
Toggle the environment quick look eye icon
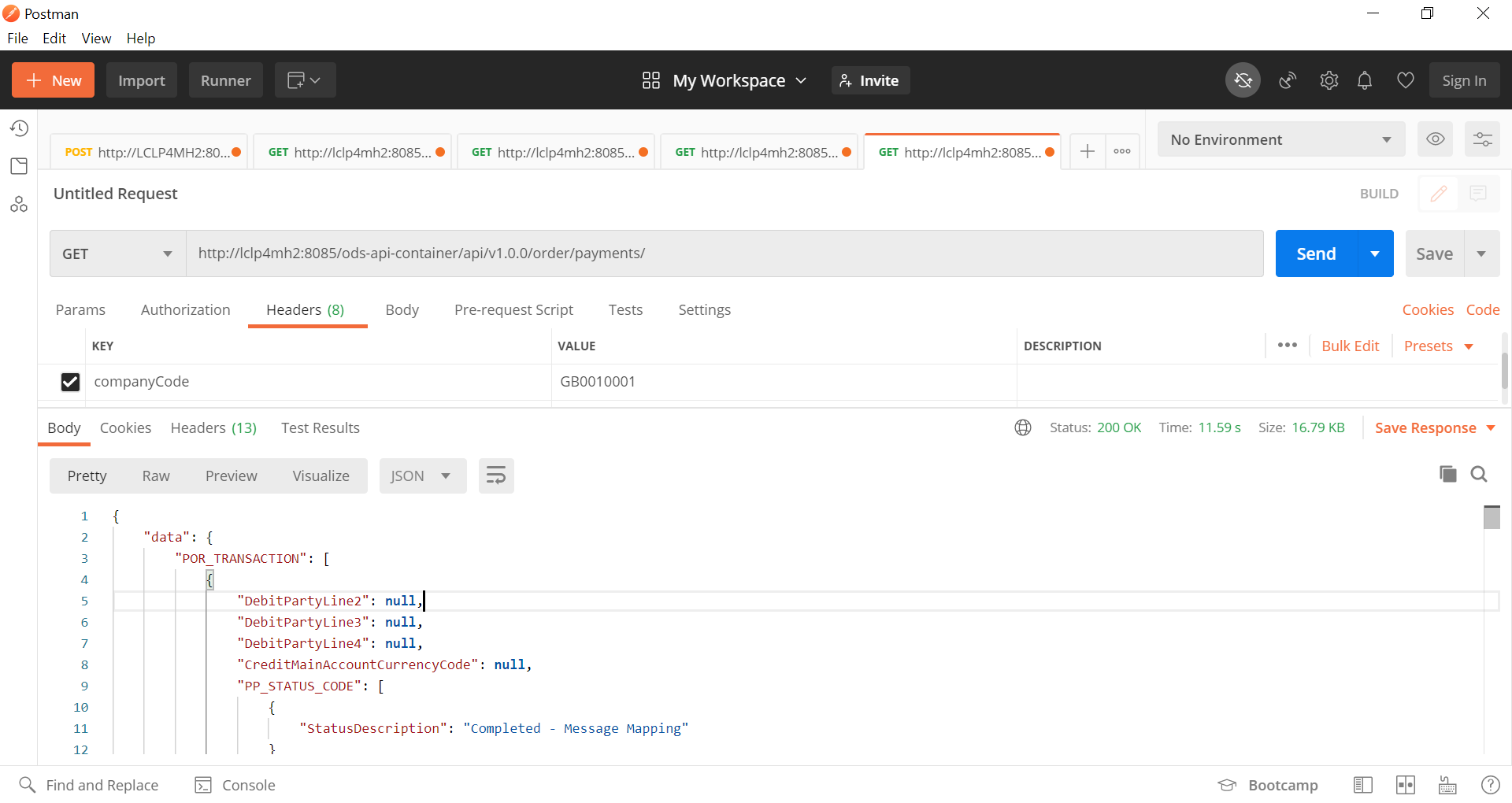pos(1435,139)
